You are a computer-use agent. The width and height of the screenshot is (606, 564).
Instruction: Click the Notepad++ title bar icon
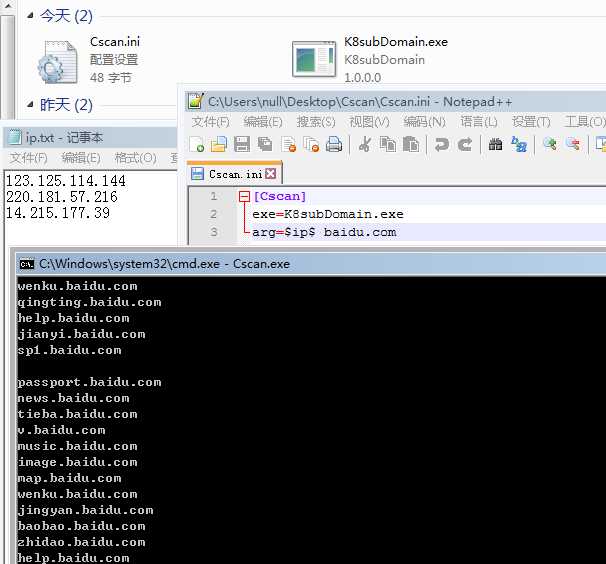pyautogui.click(x=196, y=101)
